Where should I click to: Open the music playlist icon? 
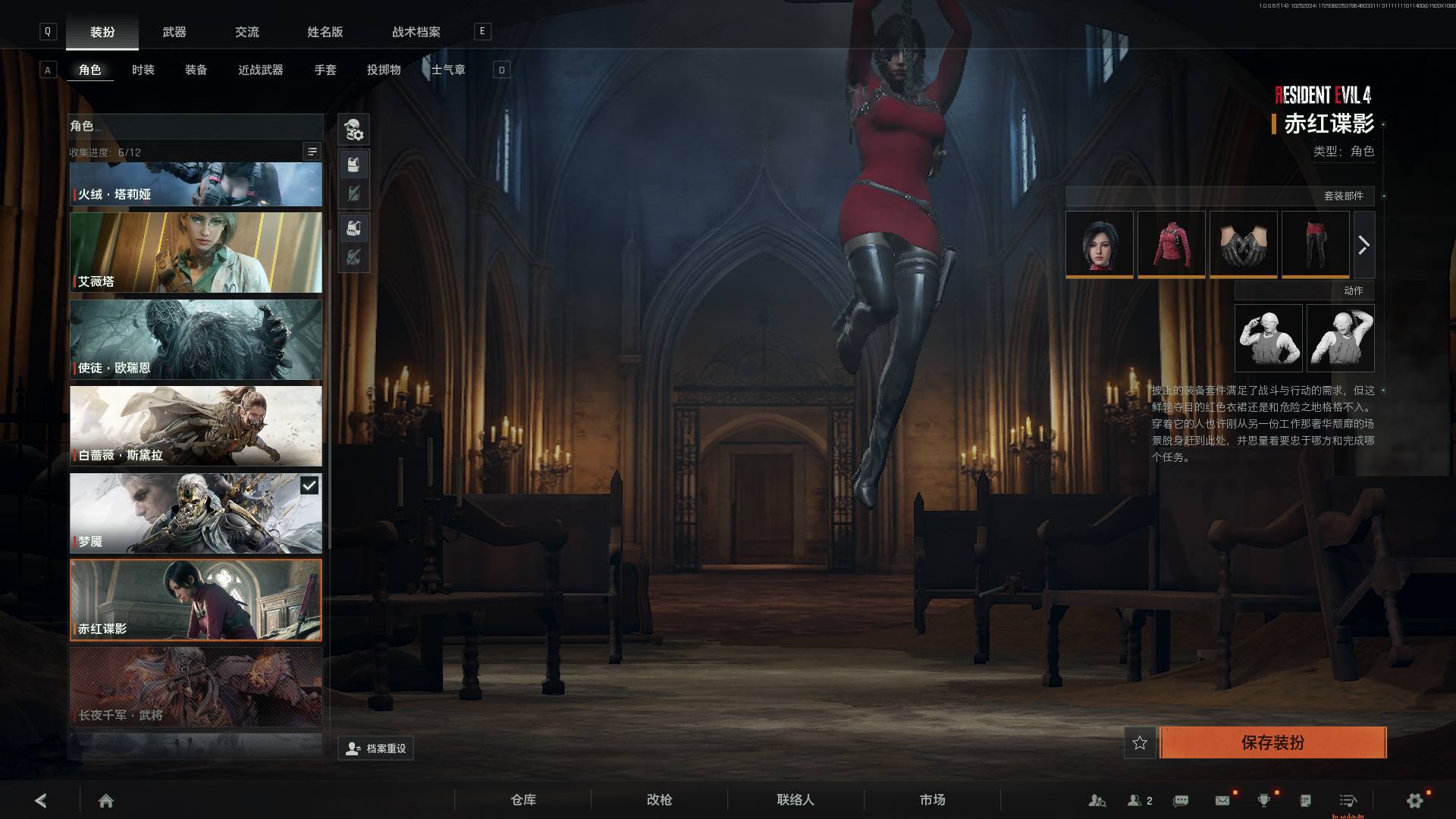click(1348, 800)
